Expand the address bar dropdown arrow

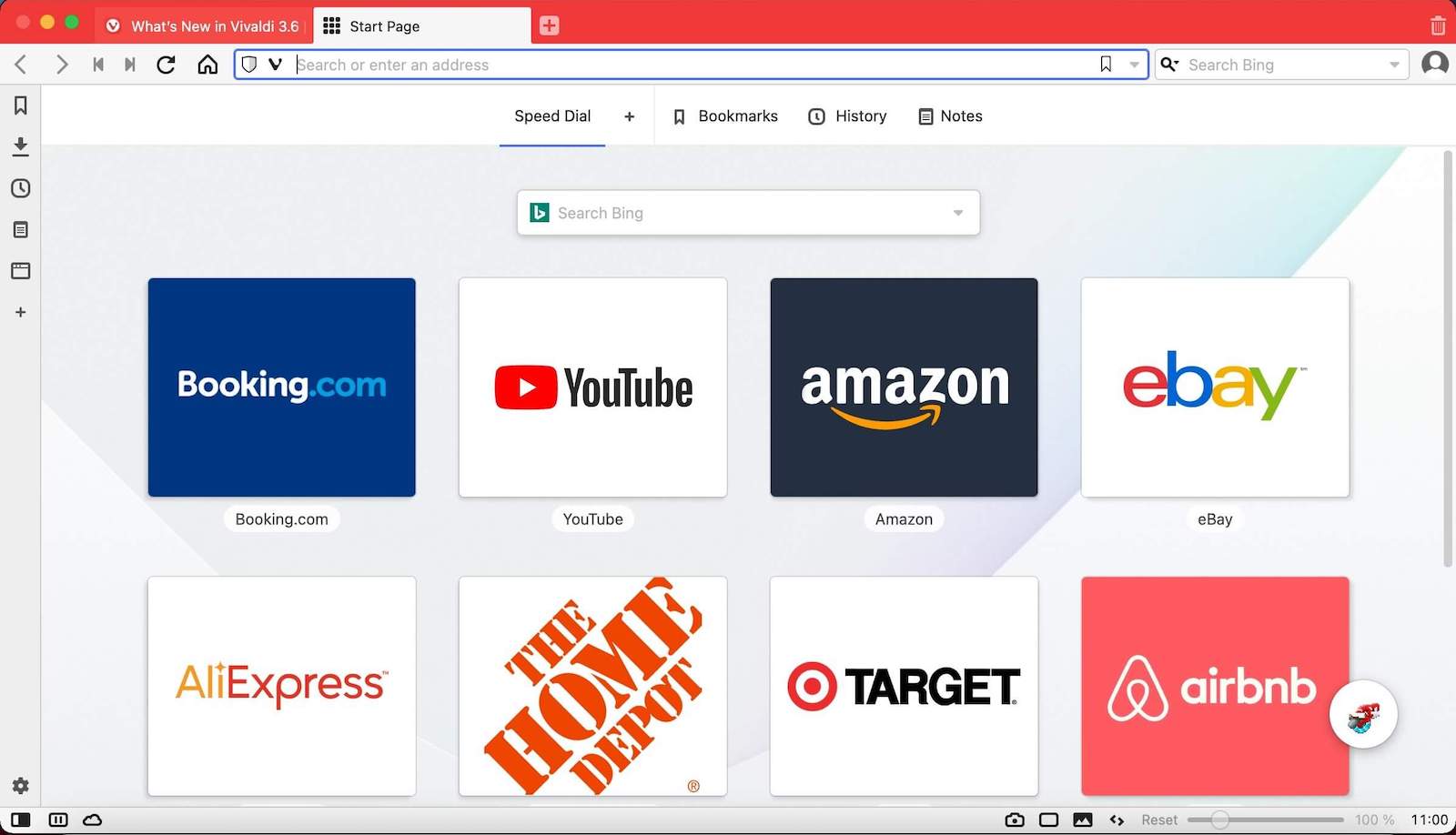pos(1134,65)
